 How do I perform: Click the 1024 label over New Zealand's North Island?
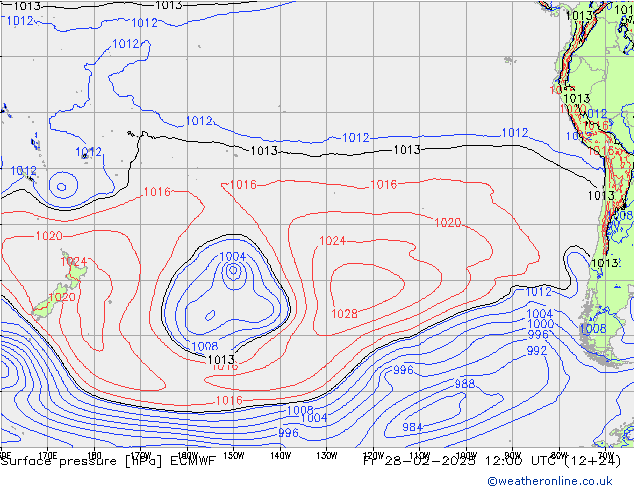74,262
